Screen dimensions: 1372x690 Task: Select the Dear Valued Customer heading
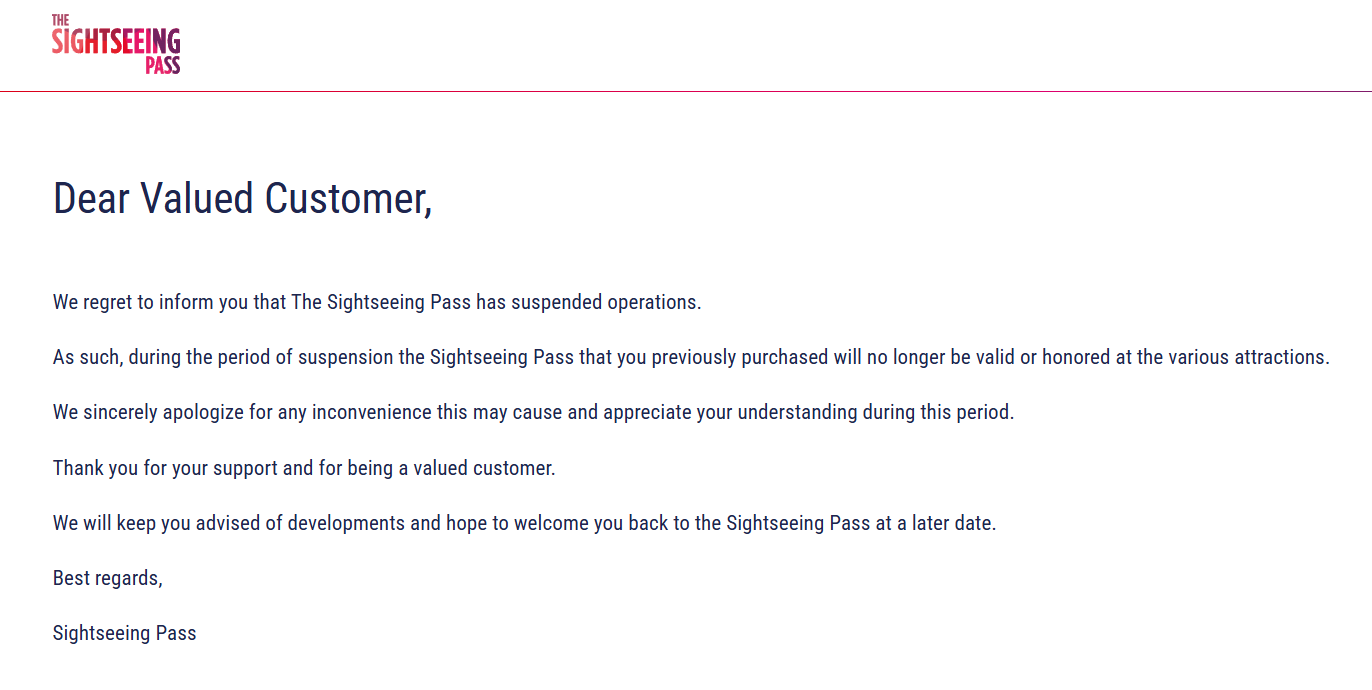click(243, 199)
